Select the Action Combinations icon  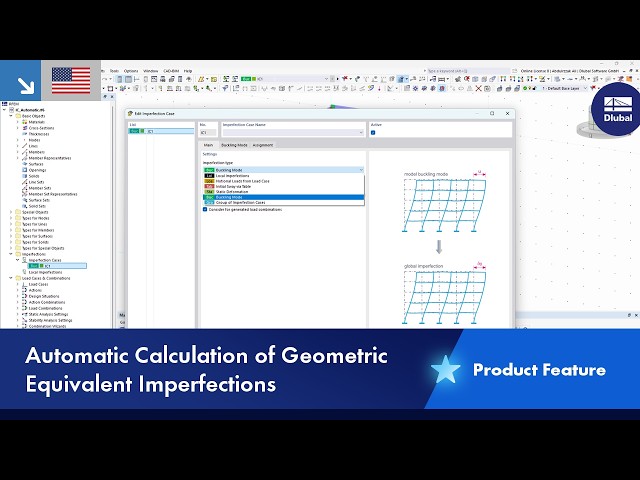(24, 302)
